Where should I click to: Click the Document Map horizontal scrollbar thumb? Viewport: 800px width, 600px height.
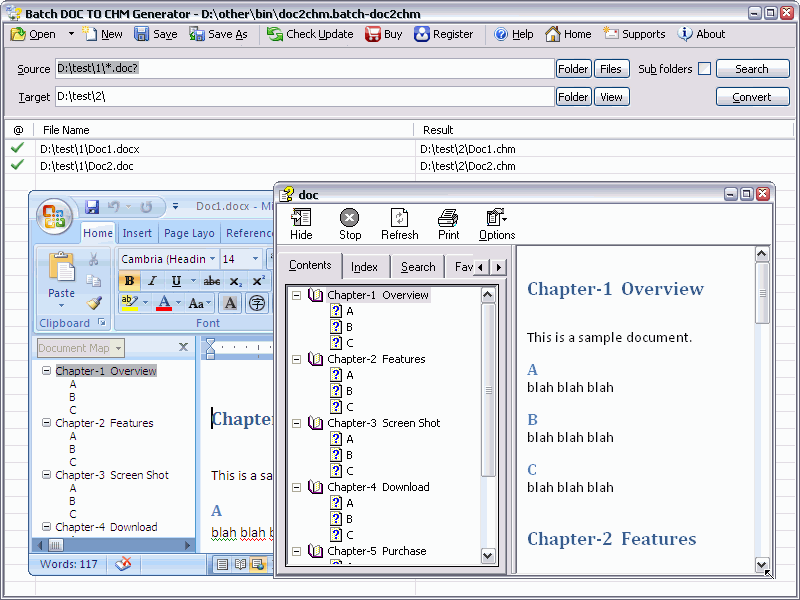point(56,545)
